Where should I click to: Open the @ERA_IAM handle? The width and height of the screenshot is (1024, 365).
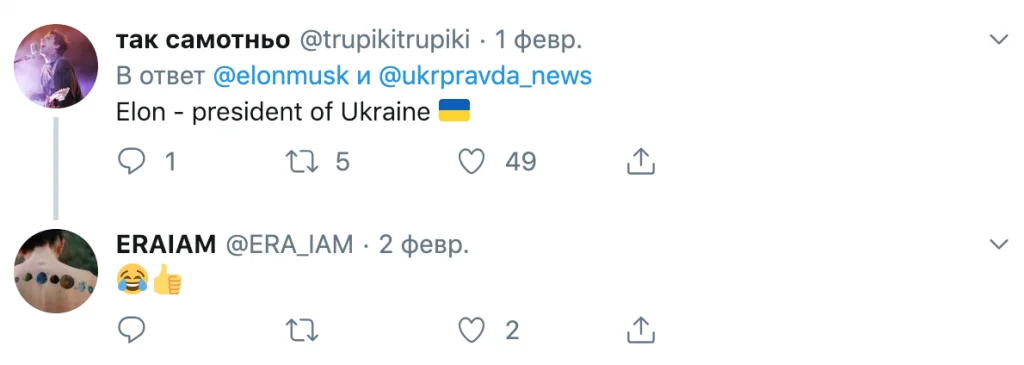point(289,246)
